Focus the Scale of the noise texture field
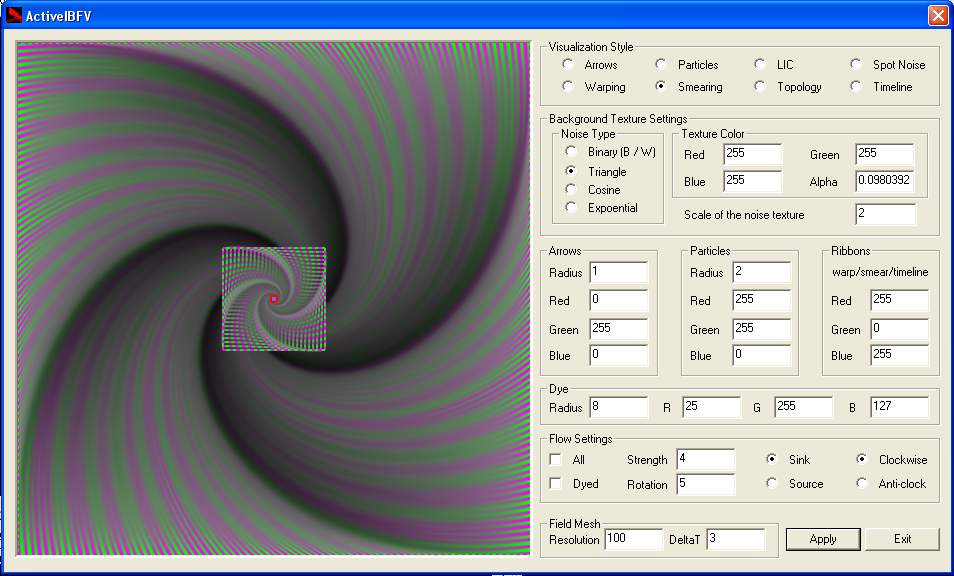Viewport: 954px width, 576px height. pyautogui.click(x=884, y=215)
